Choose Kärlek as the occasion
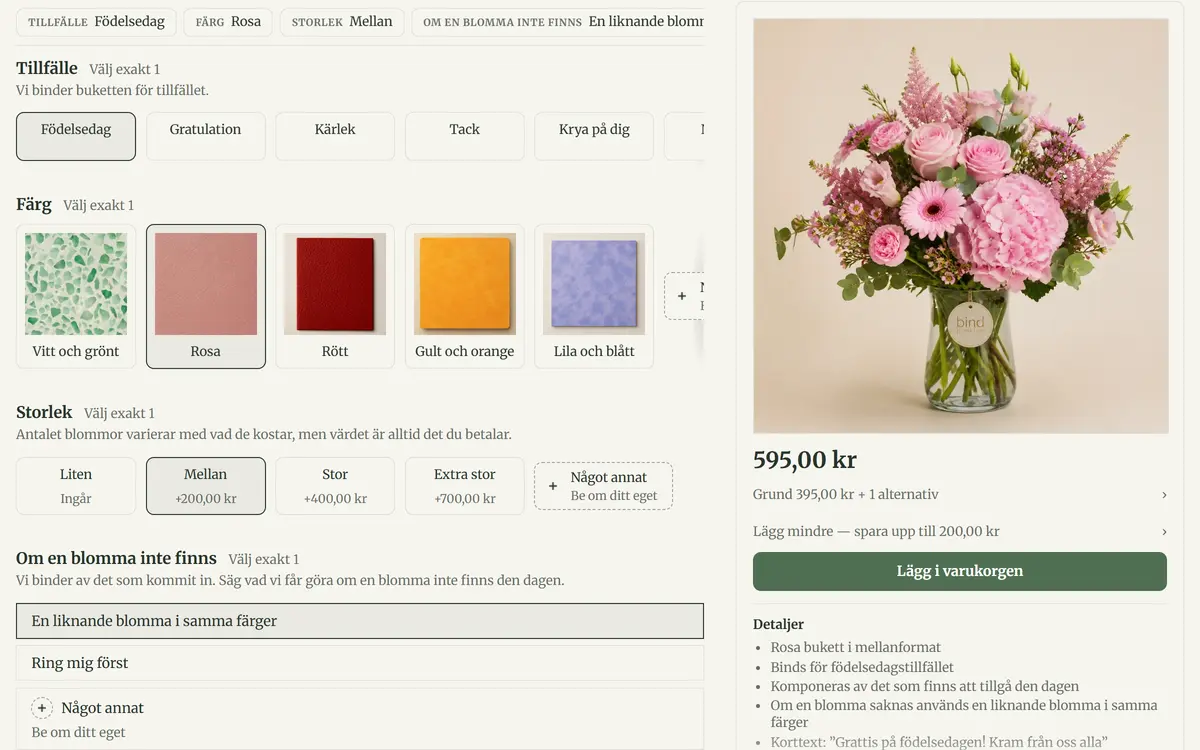Screen dimensions: 1200x750 pos(335,136)
